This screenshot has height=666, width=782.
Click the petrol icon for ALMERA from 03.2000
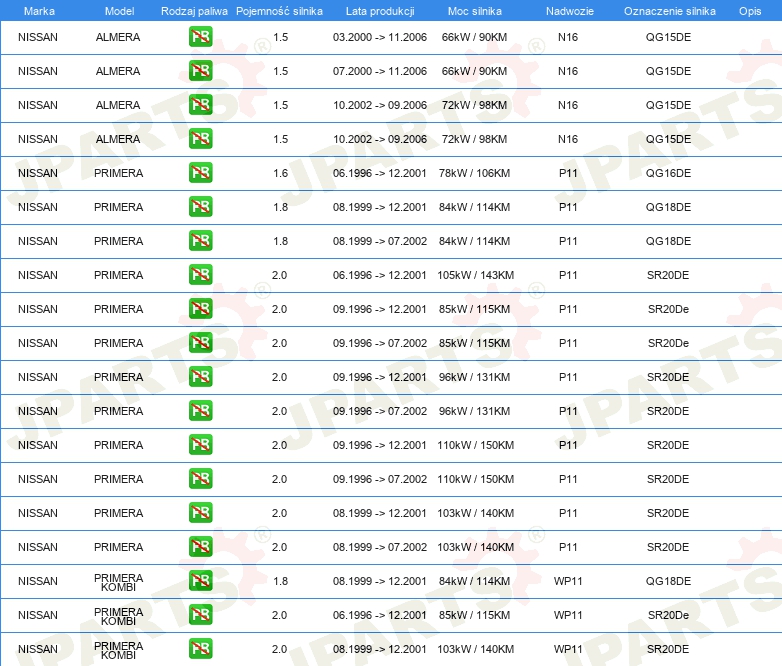pyautogui.click(x=200, y=37)
